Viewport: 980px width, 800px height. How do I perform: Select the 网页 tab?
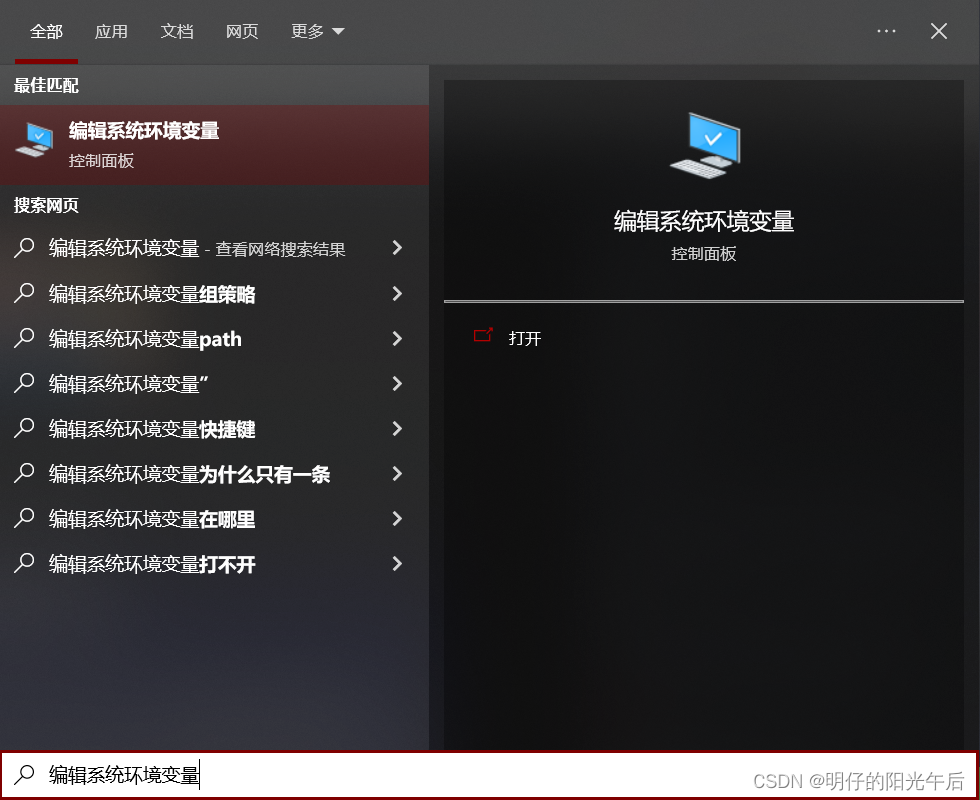(242, 31)
